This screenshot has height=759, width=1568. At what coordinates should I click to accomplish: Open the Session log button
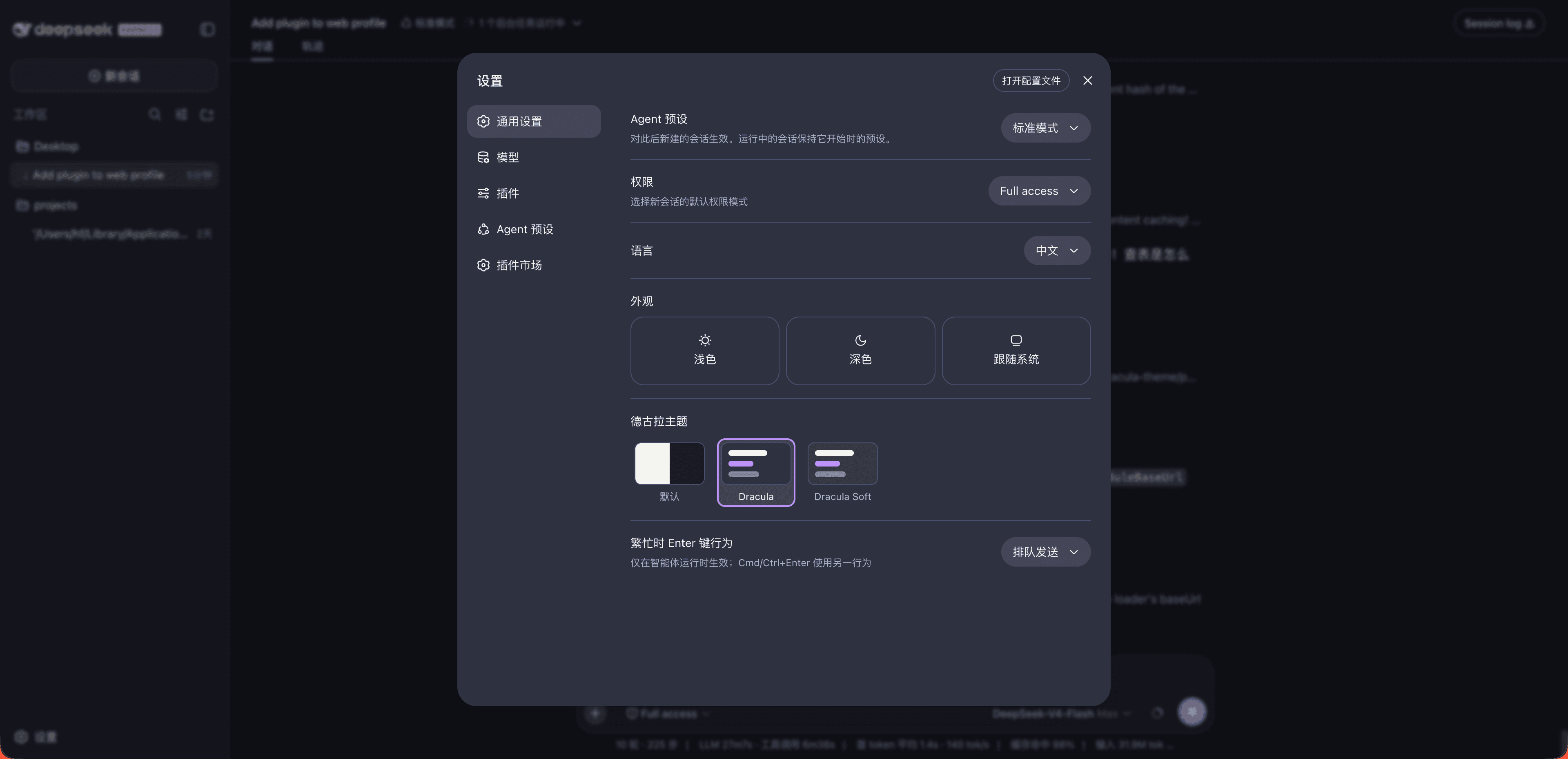(1499, 23)
